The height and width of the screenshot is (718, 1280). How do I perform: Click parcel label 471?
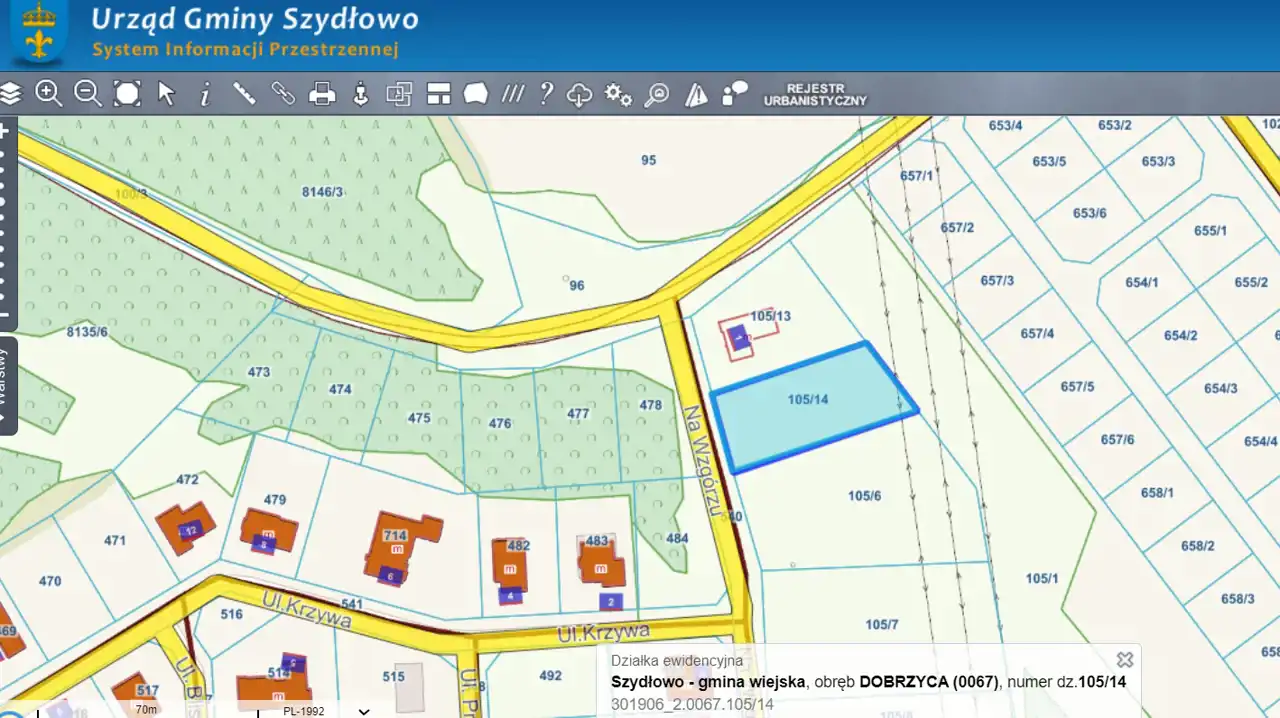pyautogui.click(x=115, y=540)
